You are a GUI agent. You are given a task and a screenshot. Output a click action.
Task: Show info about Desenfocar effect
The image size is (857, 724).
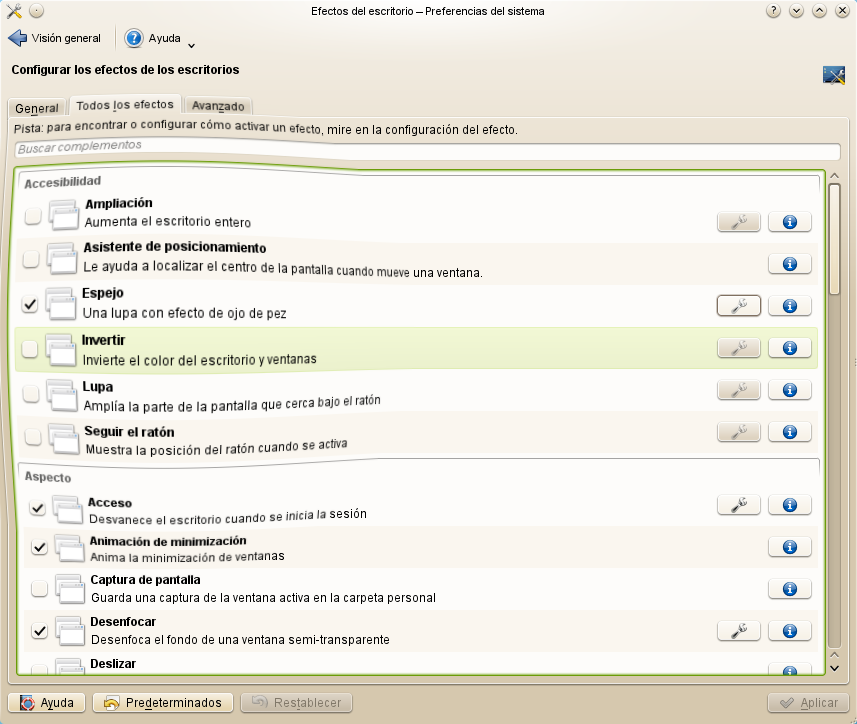[789, 631]
